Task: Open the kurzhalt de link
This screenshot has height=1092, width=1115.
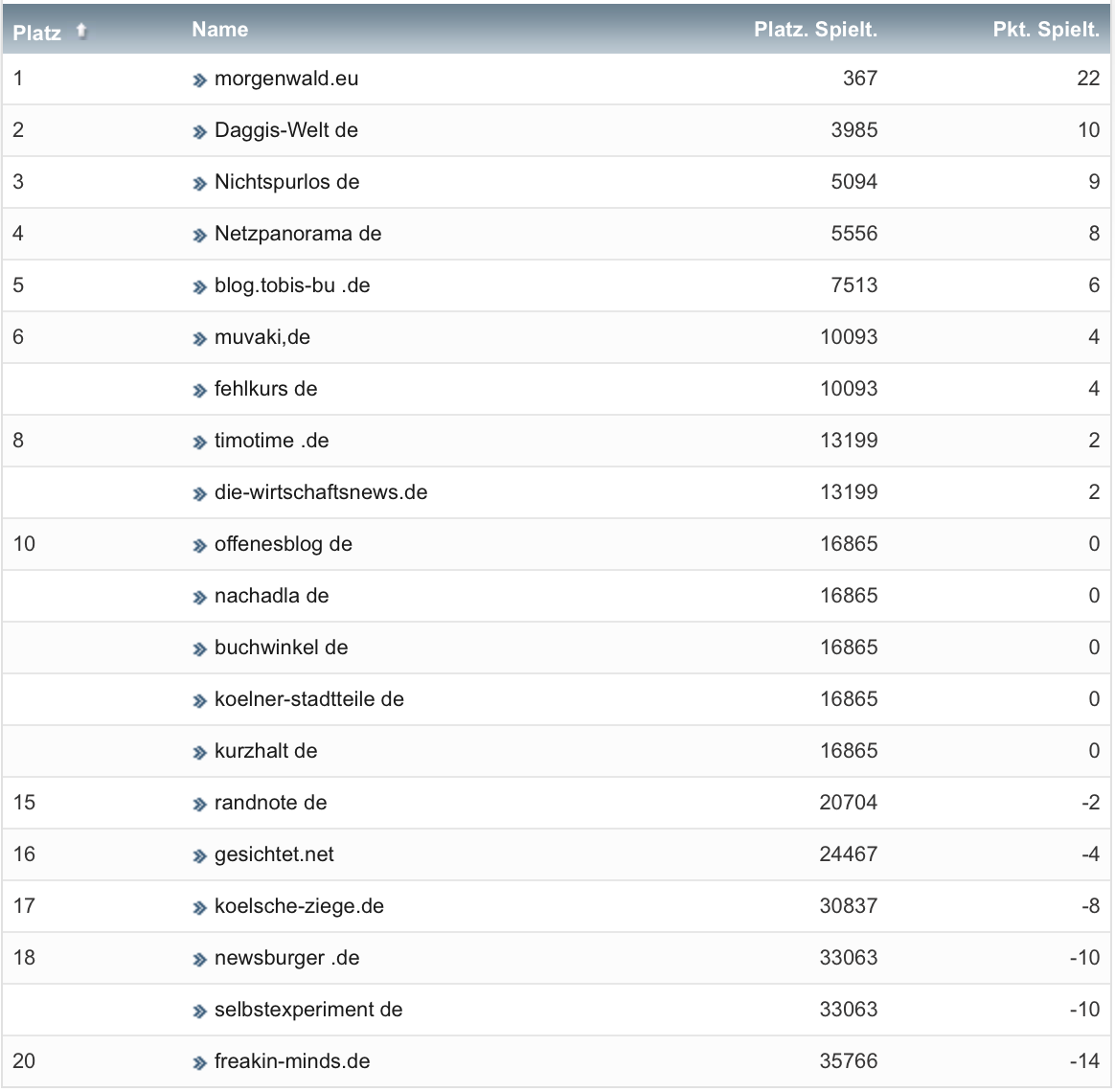Action: coord(266,751)
